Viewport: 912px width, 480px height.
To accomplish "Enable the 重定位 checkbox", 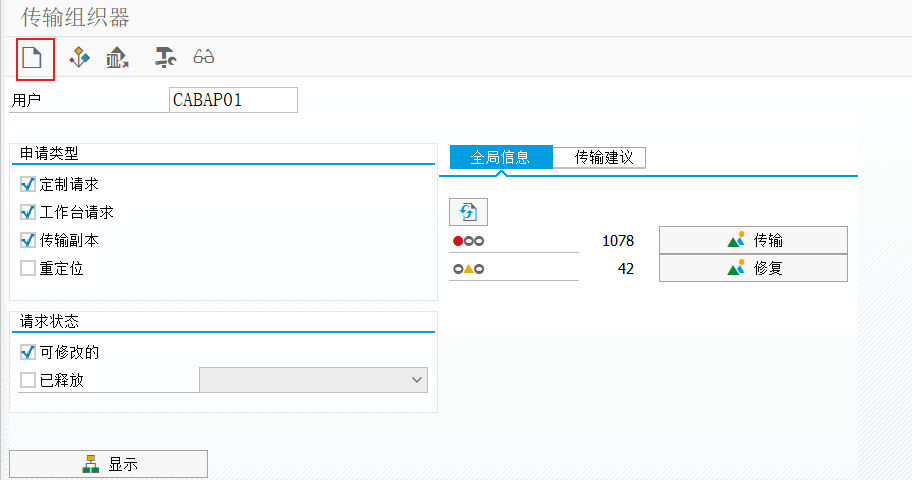I will (27, 268).
